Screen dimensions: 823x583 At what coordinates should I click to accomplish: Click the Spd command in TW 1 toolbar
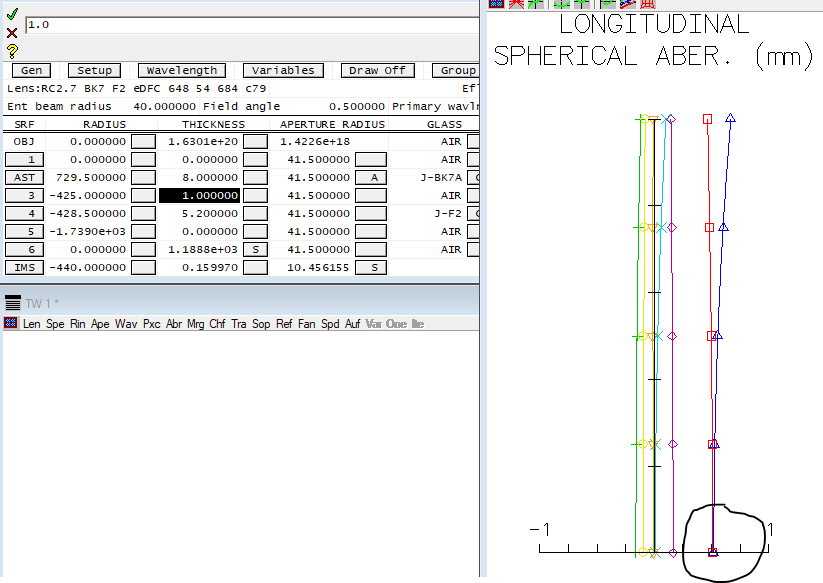pyautogui.click(x=330, y=324)
